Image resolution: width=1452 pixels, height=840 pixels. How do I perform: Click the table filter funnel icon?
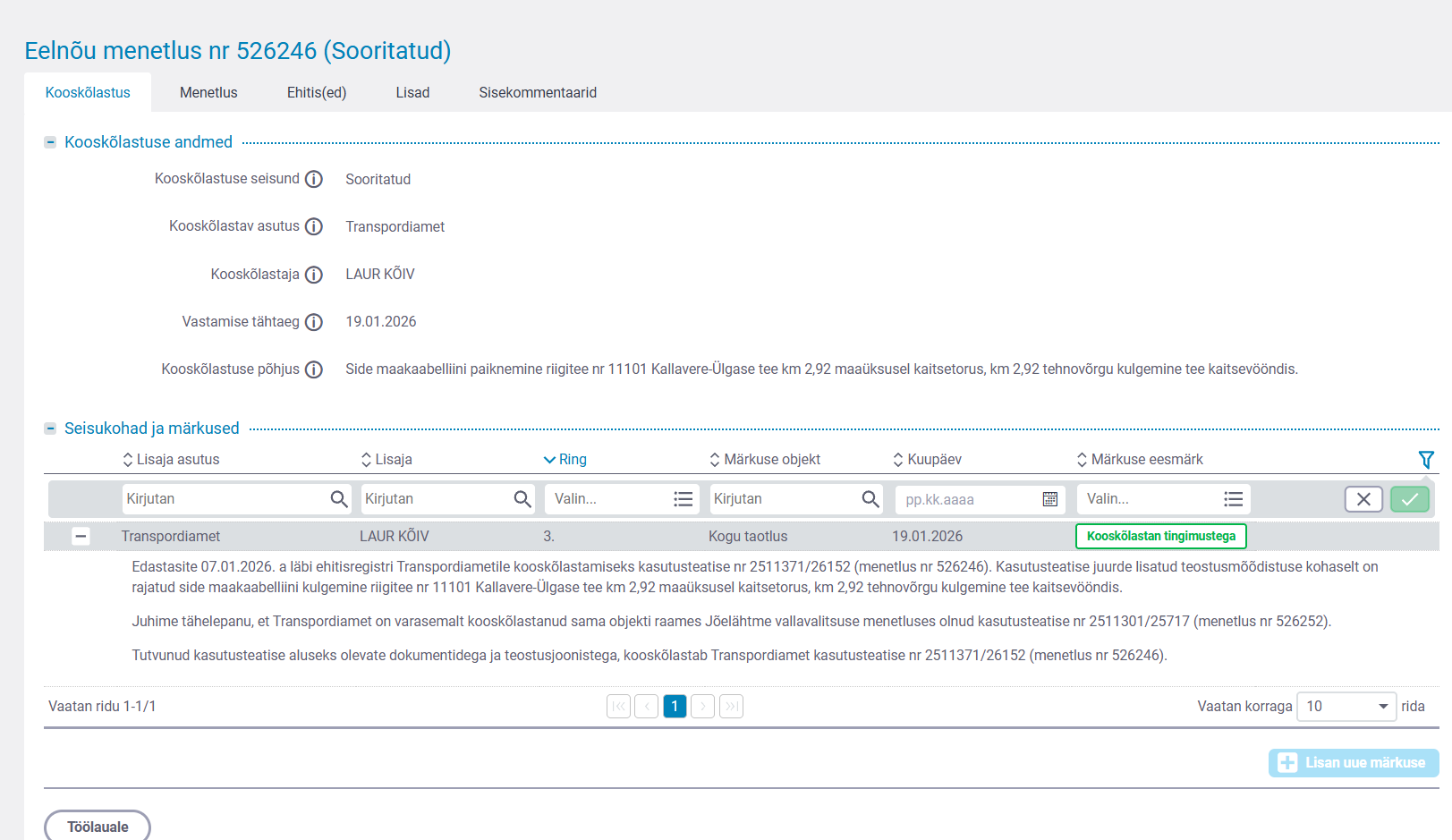click(1426, 460)
